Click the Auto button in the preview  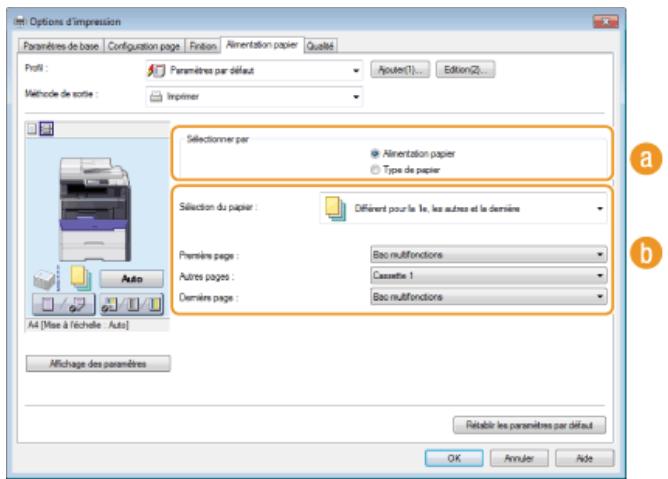(x=132, y=279)
